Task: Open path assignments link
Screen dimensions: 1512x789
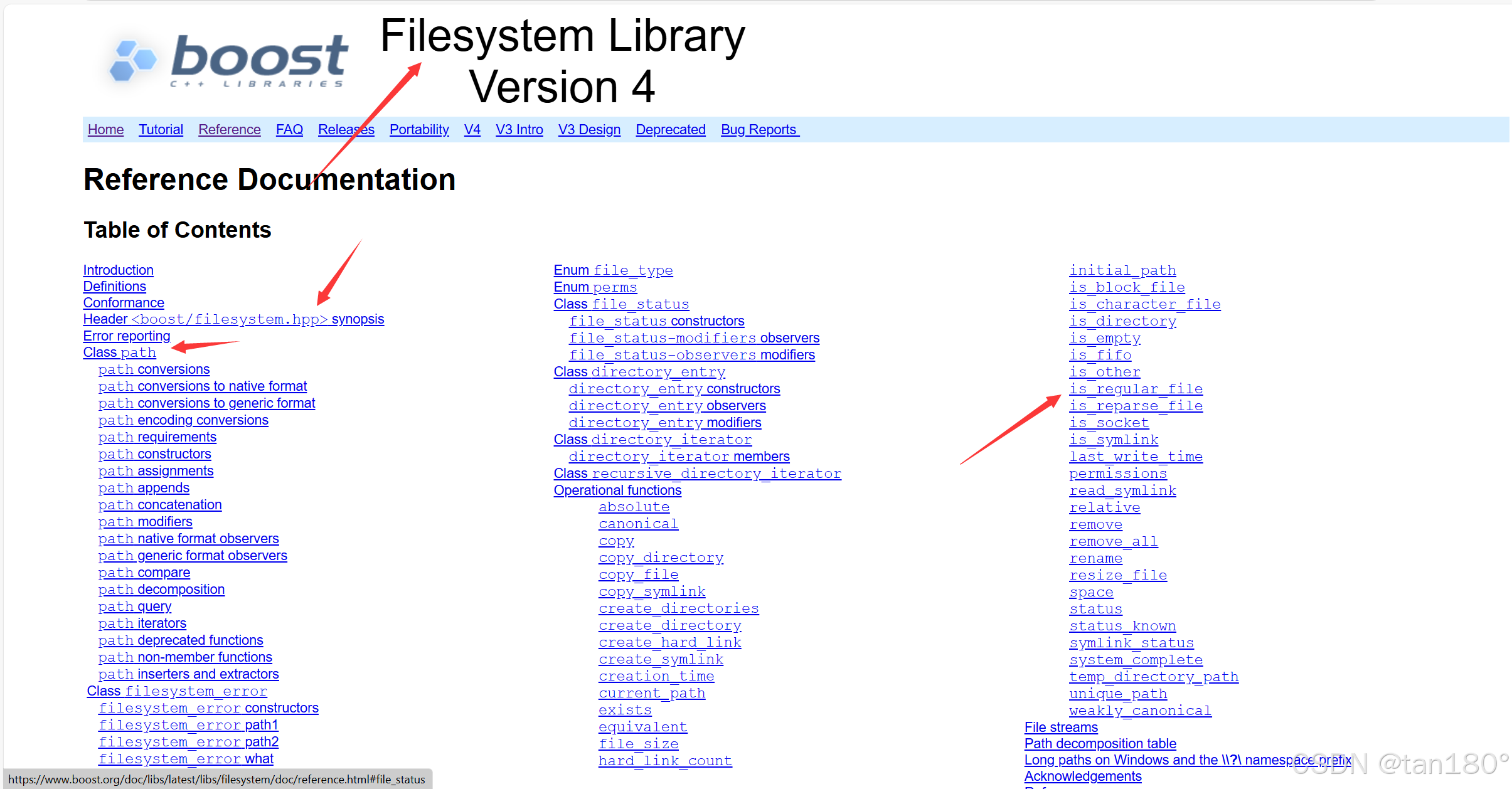Action: (156, 471)
